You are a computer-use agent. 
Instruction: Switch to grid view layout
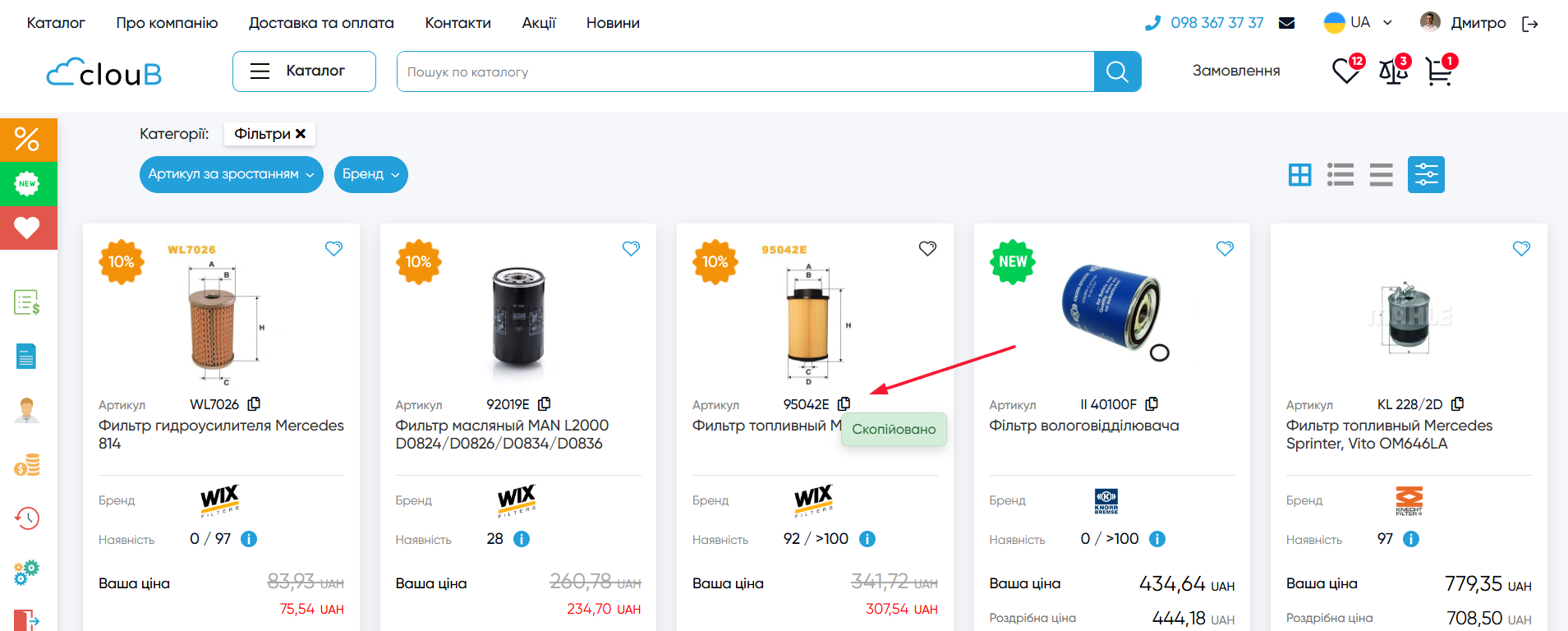pos(1299,175)
